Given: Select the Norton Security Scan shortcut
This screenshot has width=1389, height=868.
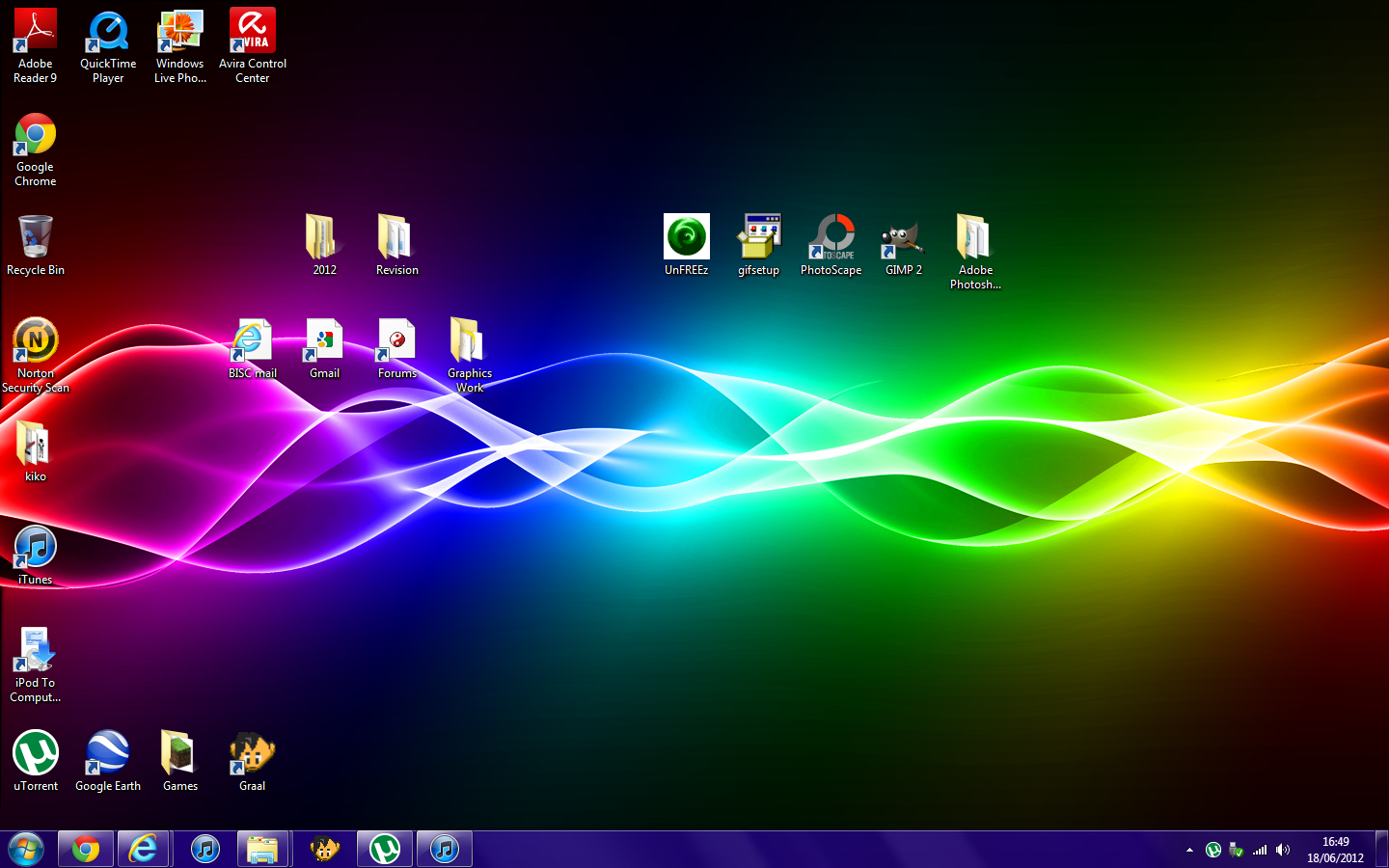Looking at the screenshot, I should [x=36, y=340].
